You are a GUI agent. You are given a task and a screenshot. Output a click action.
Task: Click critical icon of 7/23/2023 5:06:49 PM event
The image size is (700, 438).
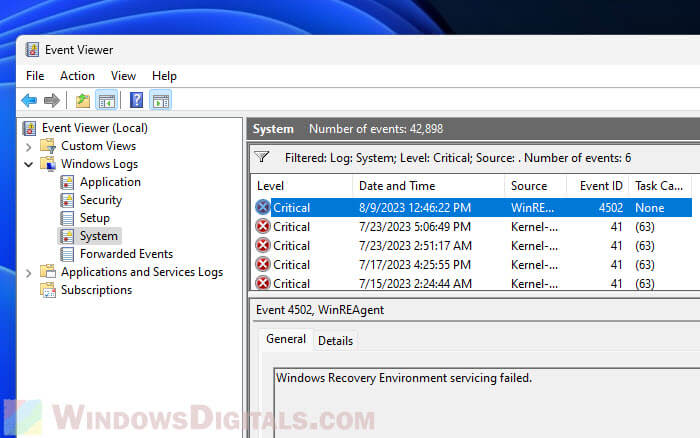point(262,227)
